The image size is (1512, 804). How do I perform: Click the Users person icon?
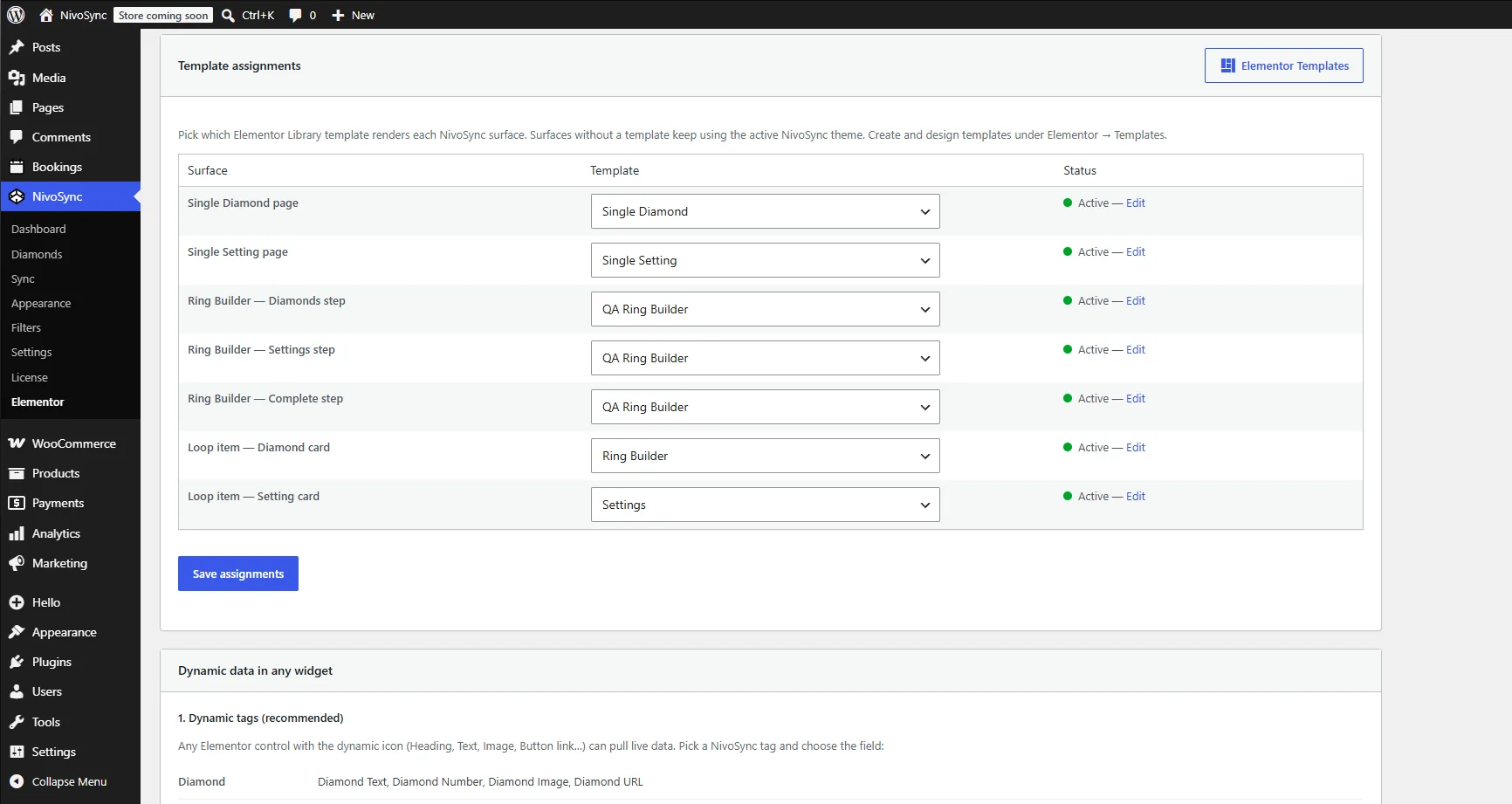(17, 691)
